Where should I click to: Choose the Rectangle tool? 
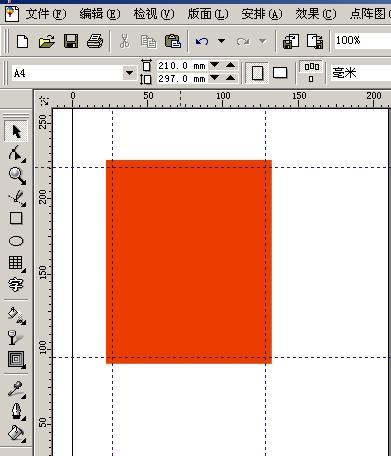tap(16, 218)
